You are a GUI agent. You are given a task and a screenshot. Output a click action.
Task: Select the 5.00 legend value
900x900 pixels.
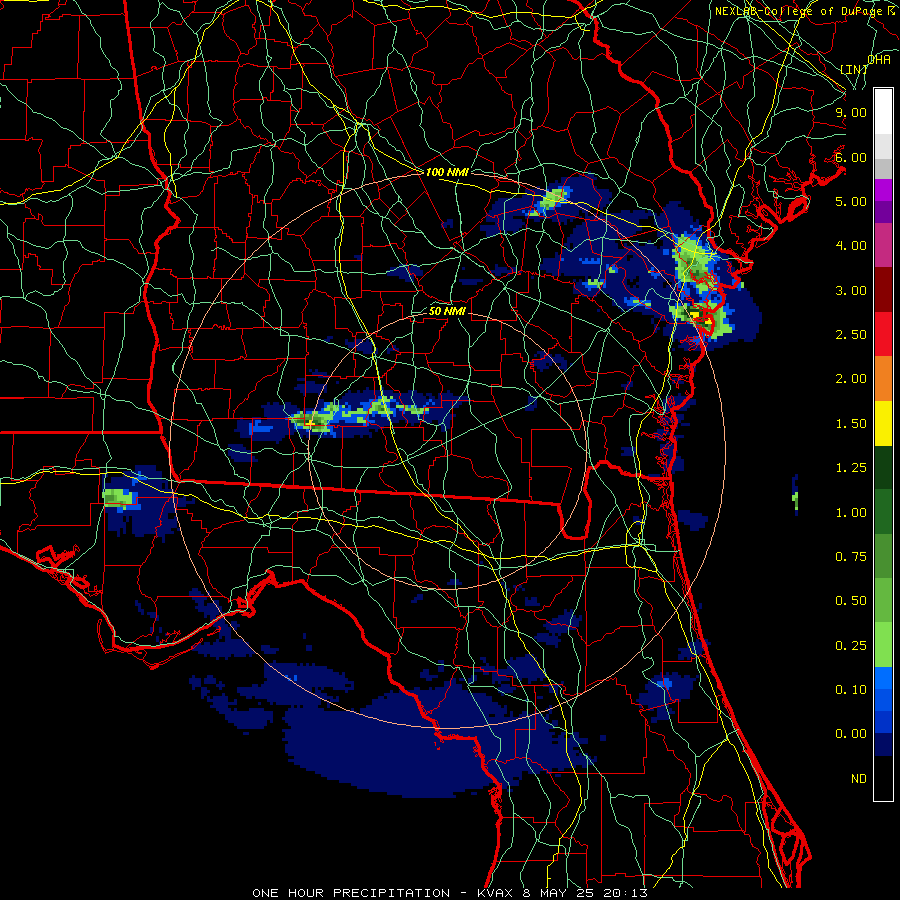[851, 201]
